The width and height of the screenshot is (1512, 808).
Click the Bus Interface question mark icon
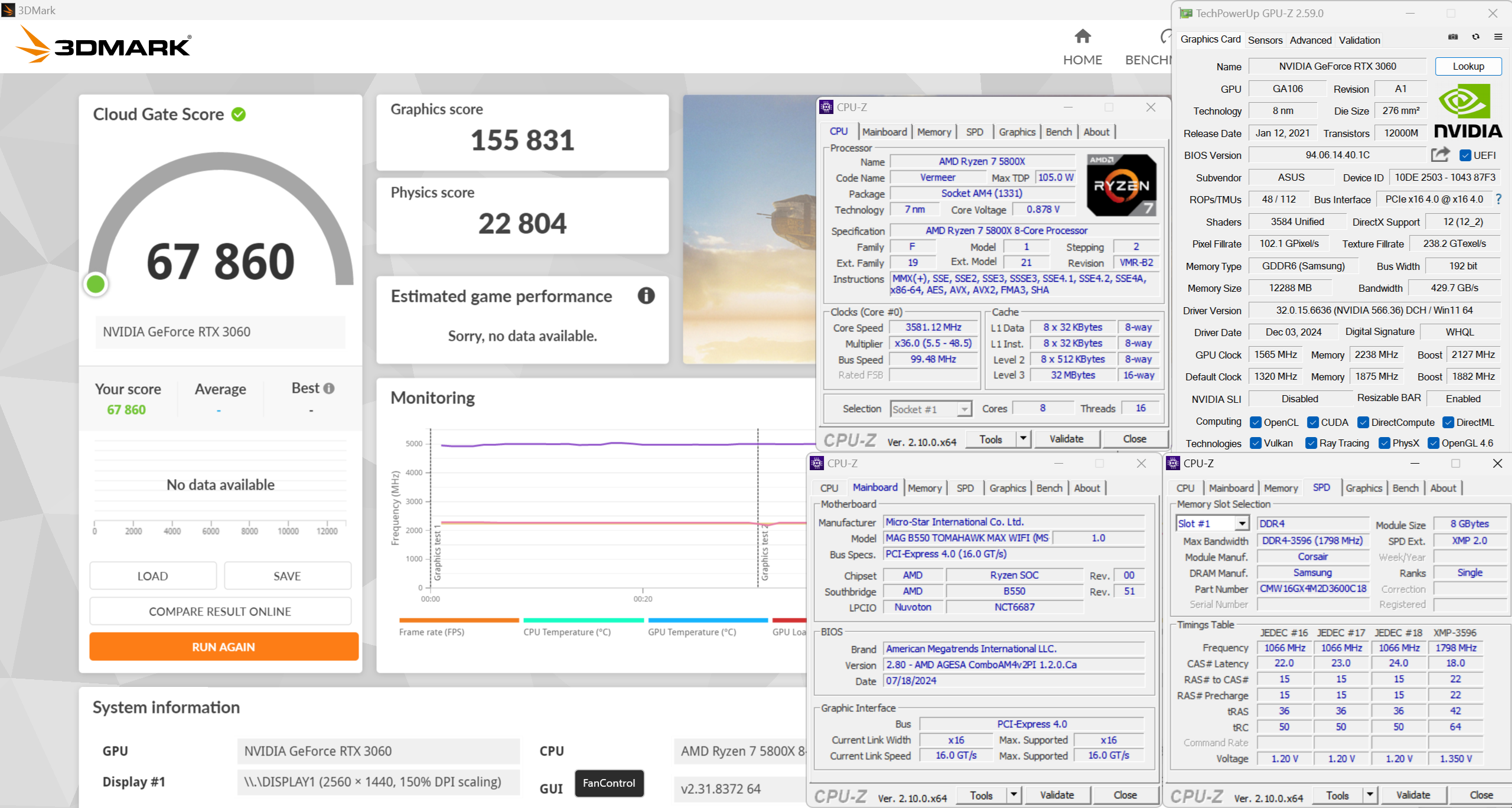click(1498, 199)
